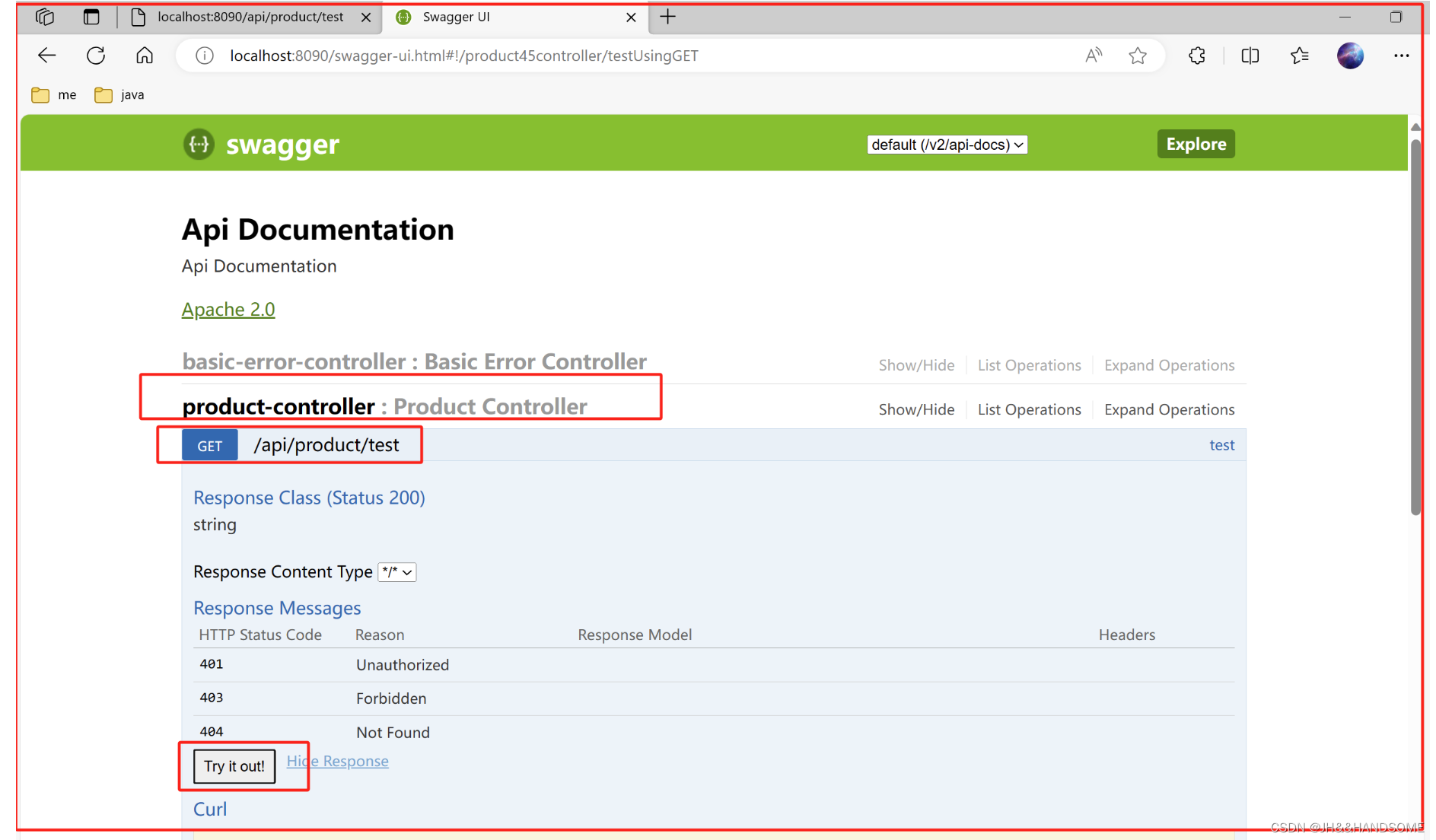
Task: Open the workspaces icon in tab bar
Action: (45, 17)
